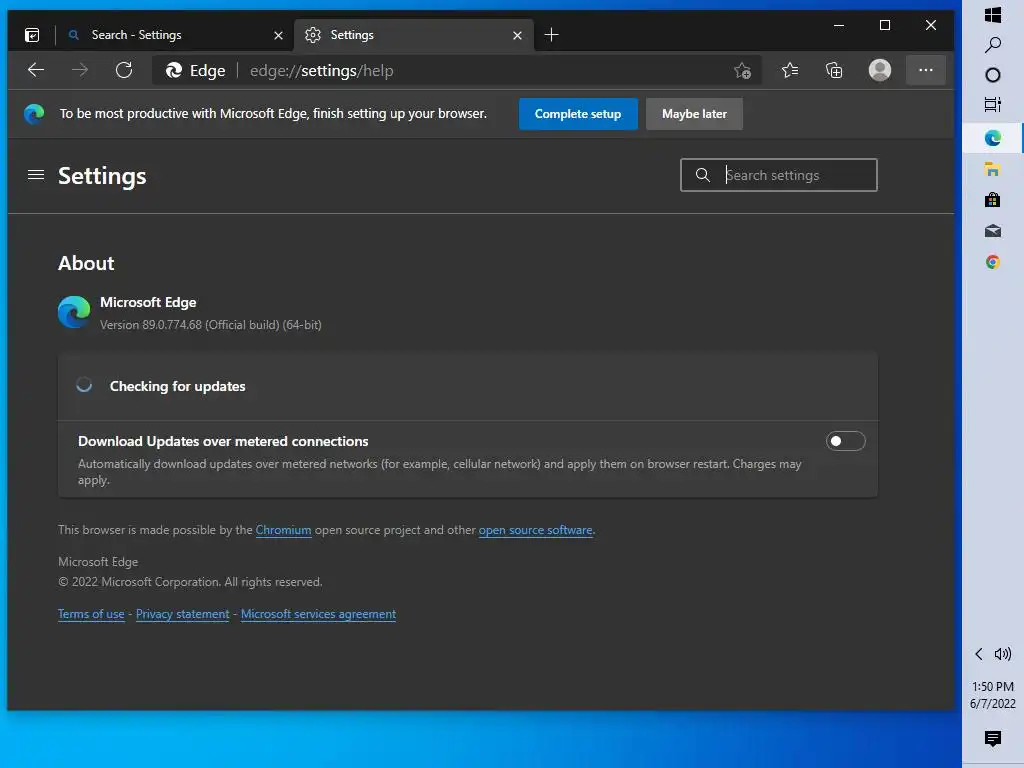Refresh the page with reload icon
Viewport: 1024px width, 768px height.
pos(123,70)
